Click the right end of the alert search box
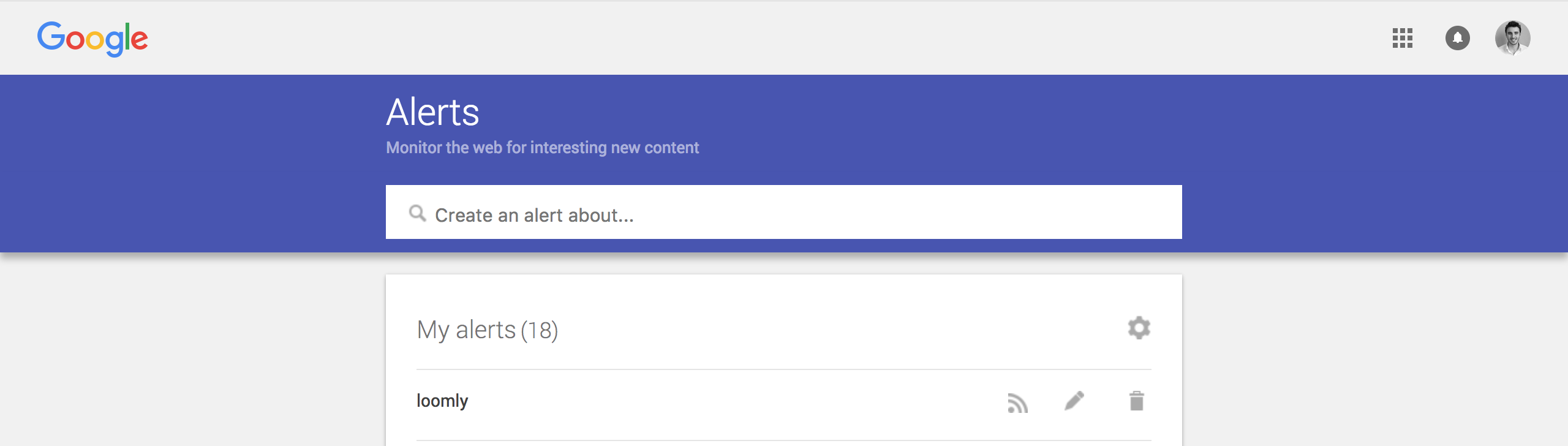Screen dimensions: 1568x446 tap(1151, 213)
